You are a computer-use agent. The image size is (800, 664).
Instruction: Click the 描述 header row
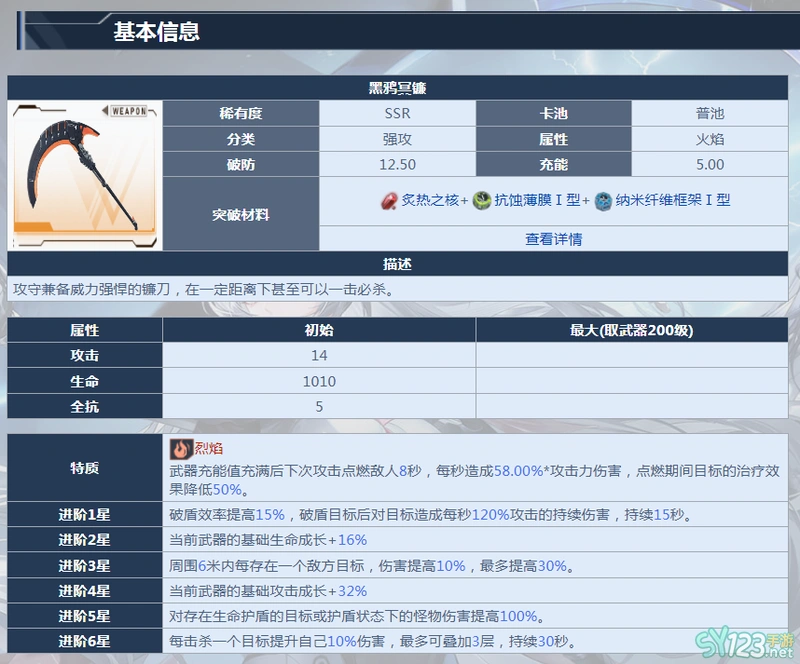[397, 264]
